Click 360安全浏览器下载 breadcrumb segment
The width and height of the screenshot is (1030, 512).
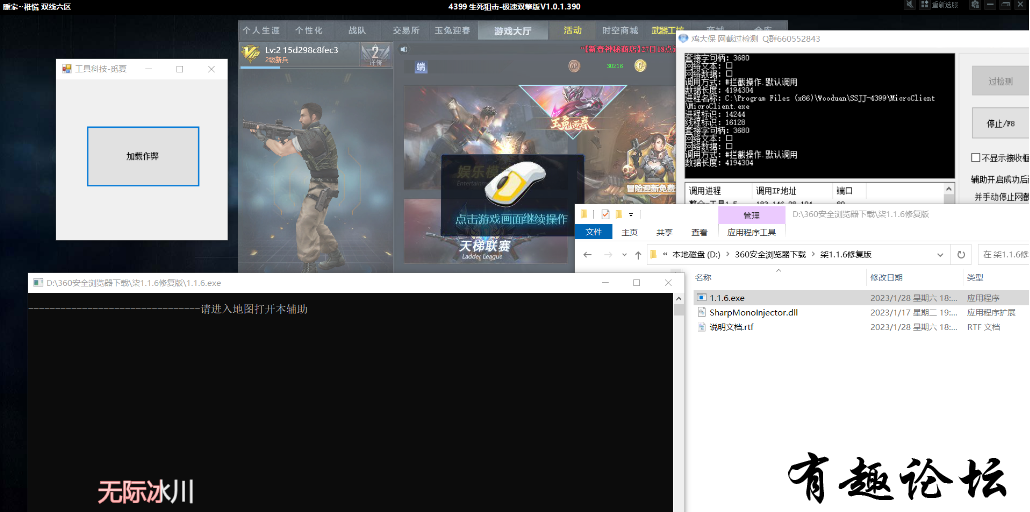tap(770, 254)
